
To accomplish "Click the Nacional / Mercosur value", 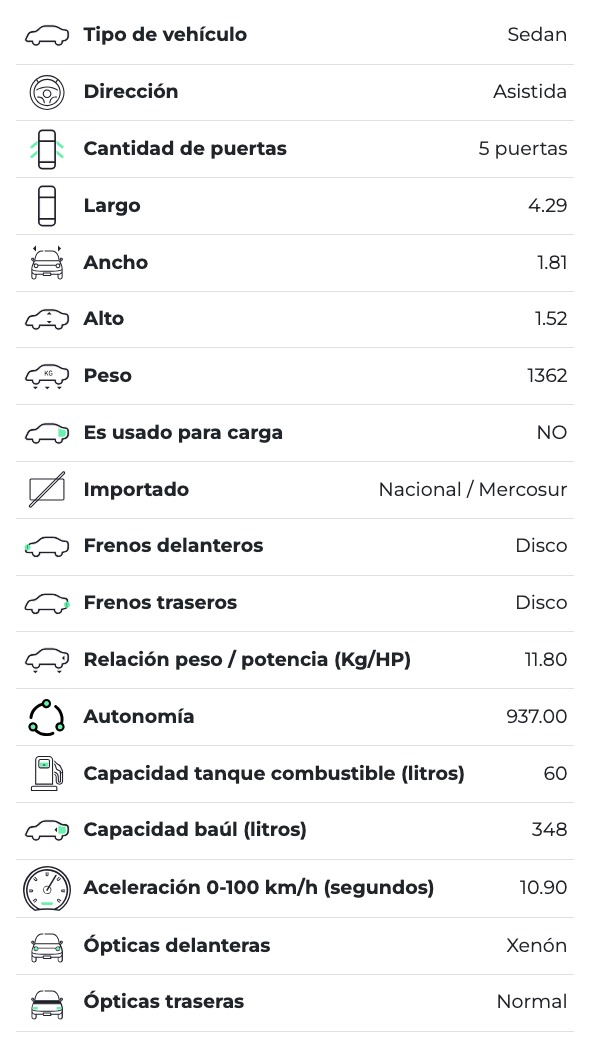I will tap(472, 490).
